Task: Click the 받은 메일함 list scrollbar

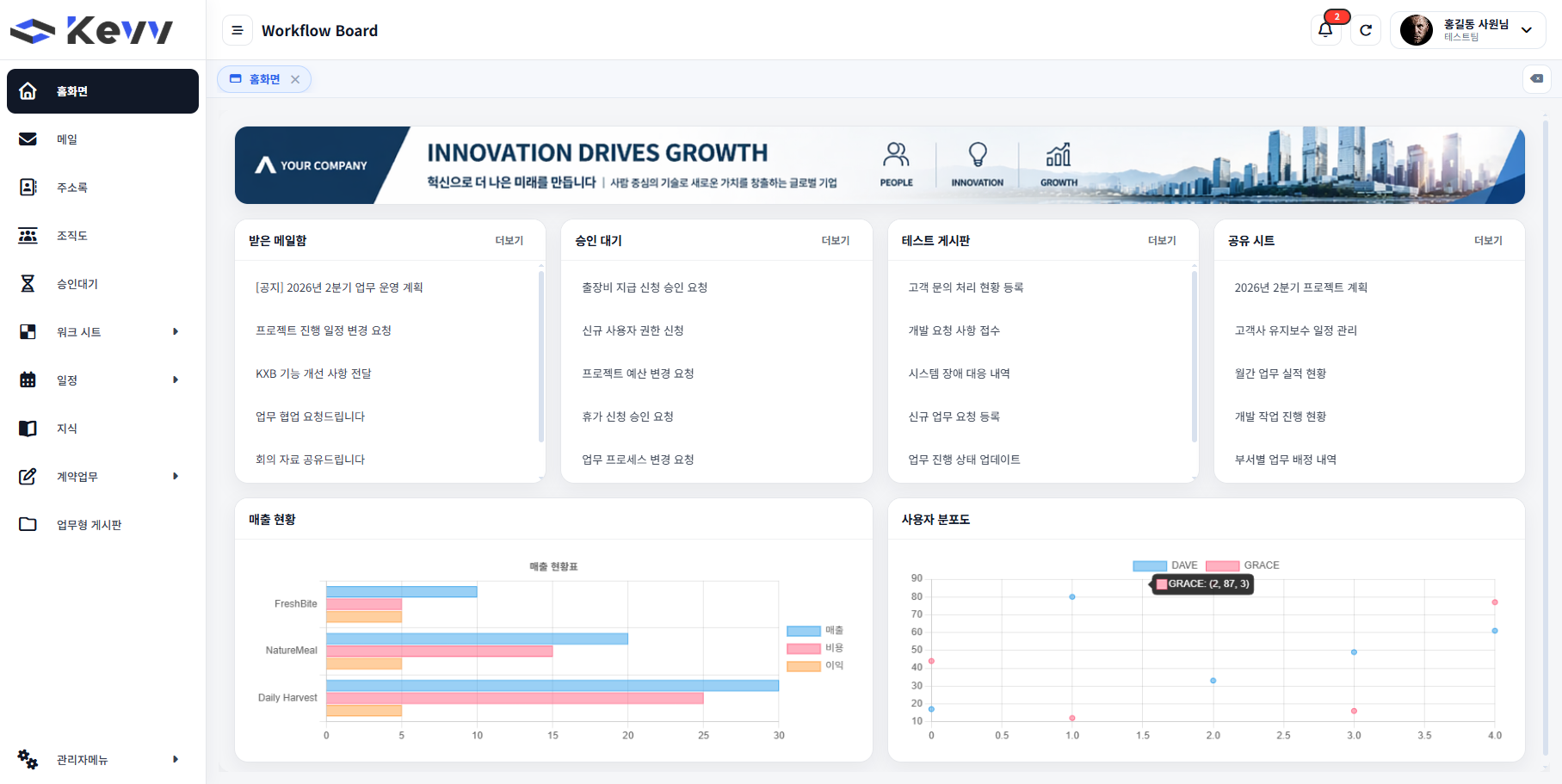Action: [541, 357]
